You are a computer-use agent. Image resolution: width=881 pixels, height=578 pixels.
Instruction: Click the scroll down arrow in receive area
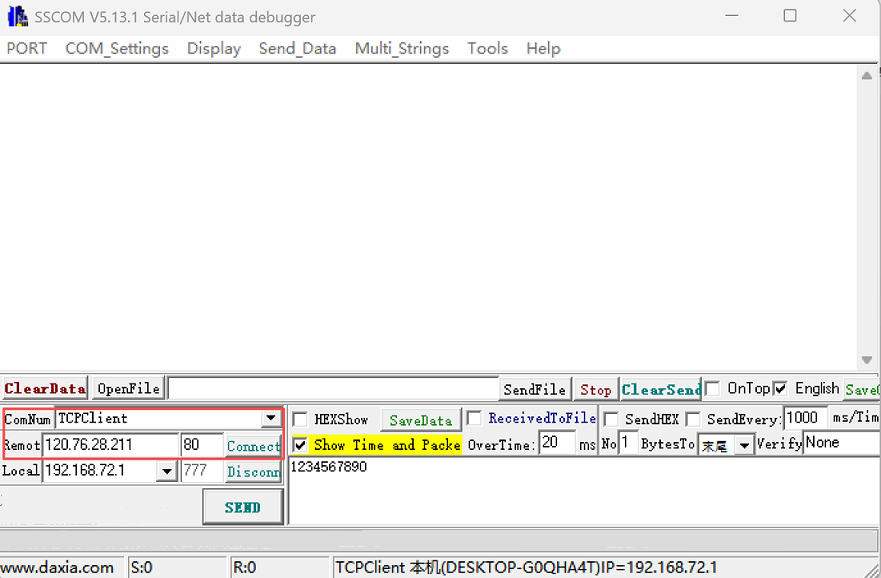[x=867, y=360]
